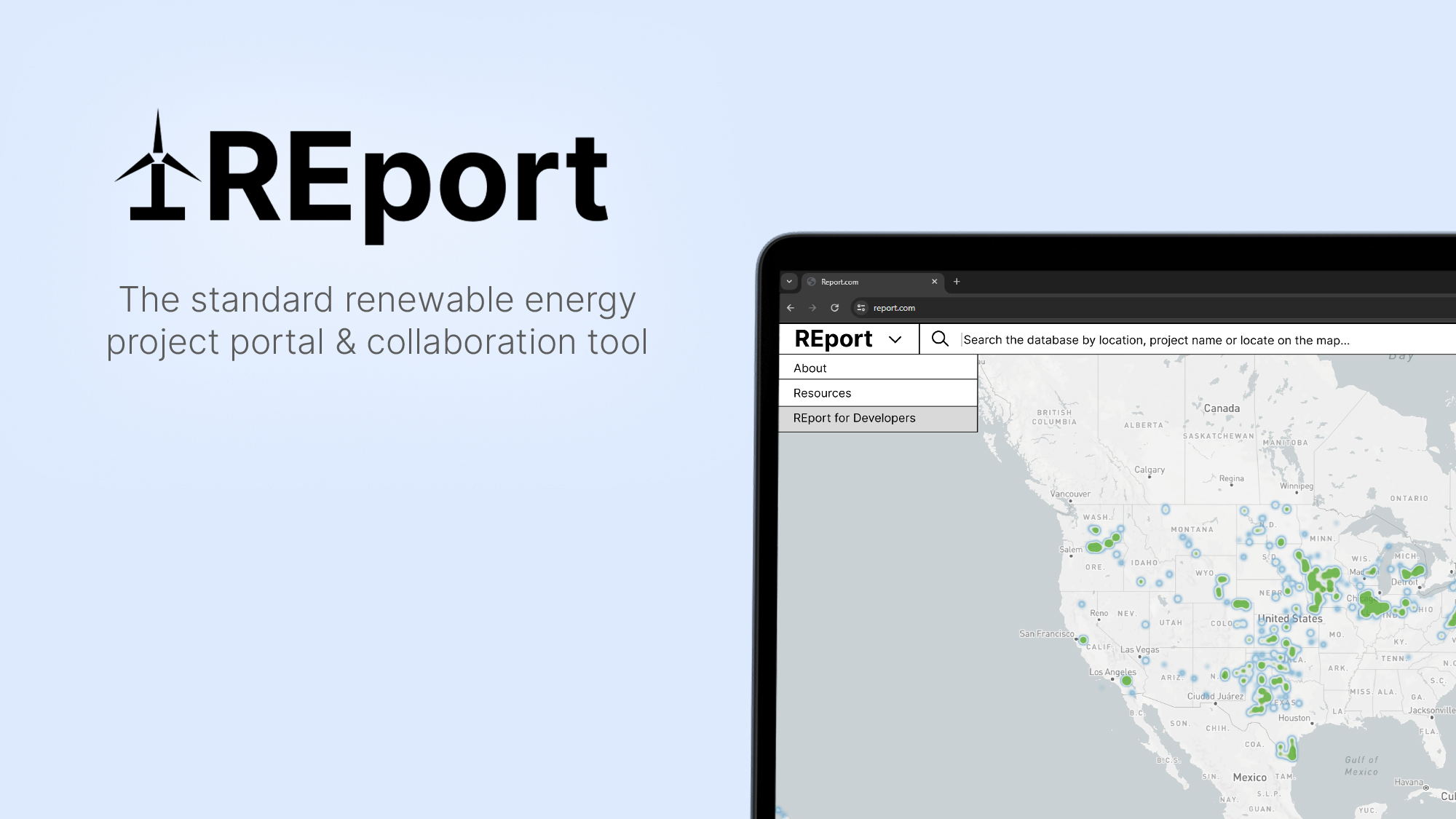Open a new browser tab with plus
Screen dimensions: 1456x819
tap(957, 282)
